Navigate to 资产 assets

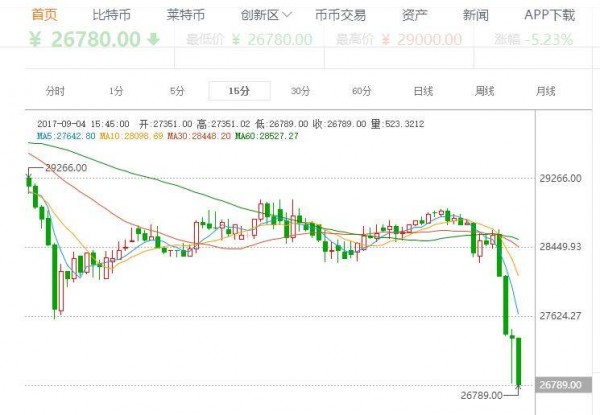point(416,15)
